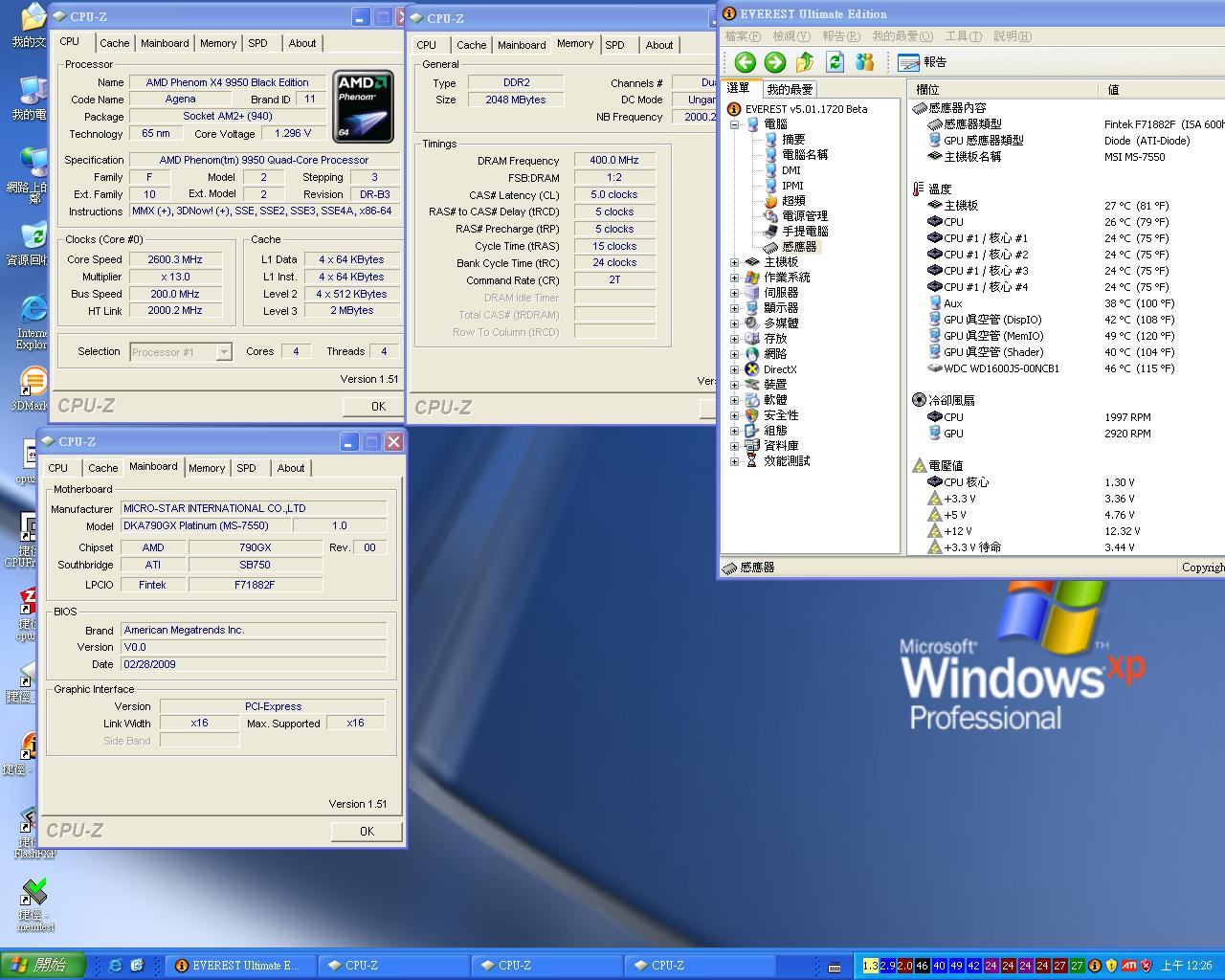Open Memory tab in Mainboard CPU-Z window

(x=206, y=468)
